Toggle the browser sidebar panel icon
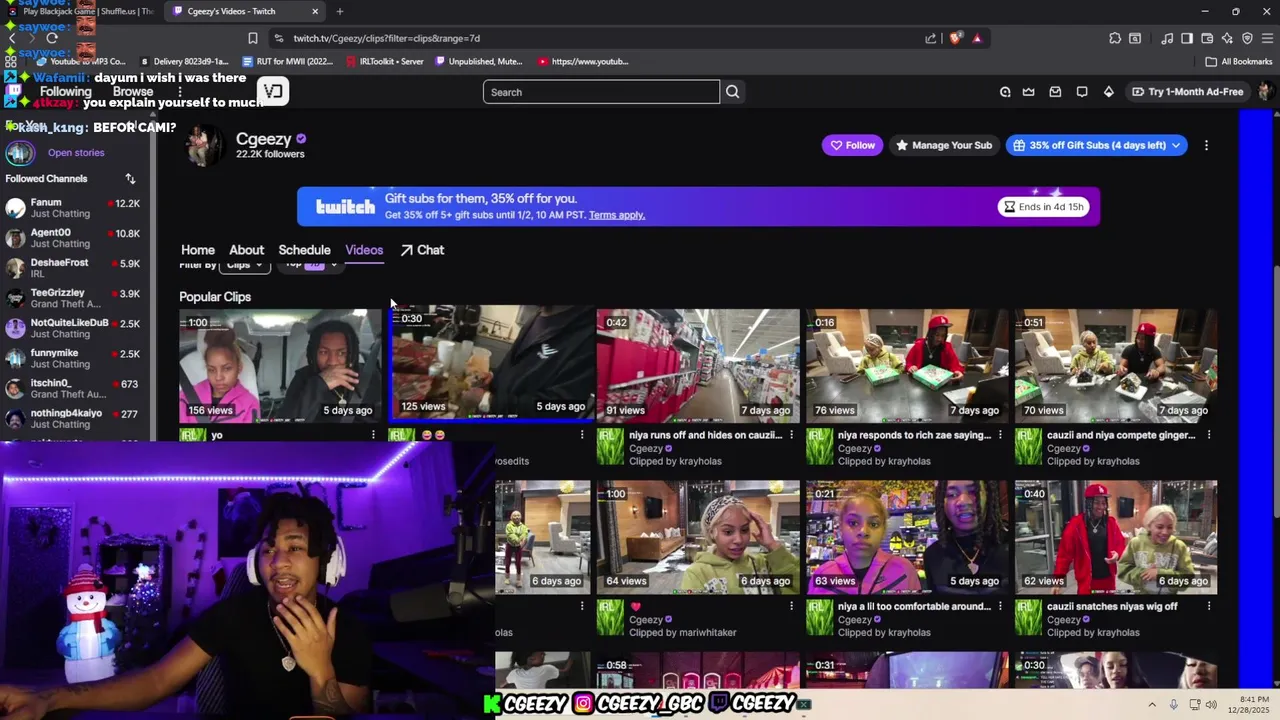The image size is (1280, 720). click(1187, 38)
